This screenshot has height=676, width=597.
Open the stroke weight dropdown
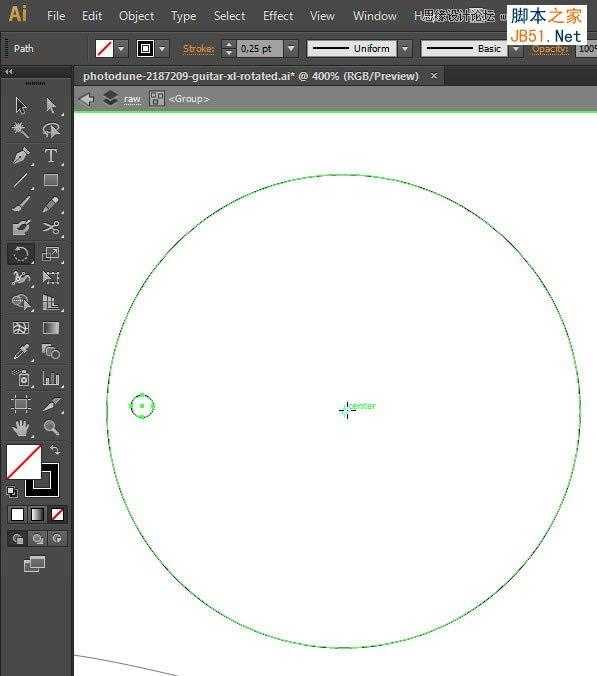coord(292,48)
